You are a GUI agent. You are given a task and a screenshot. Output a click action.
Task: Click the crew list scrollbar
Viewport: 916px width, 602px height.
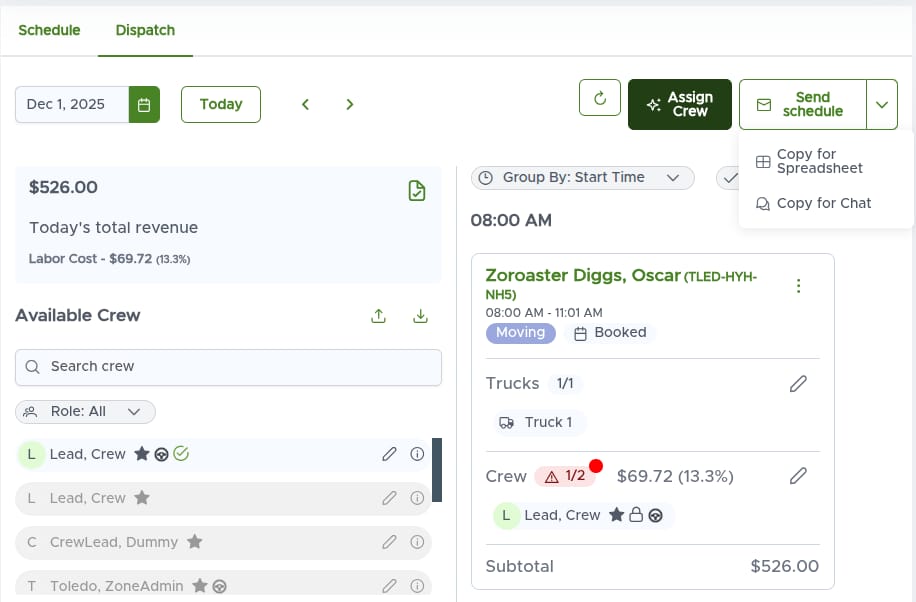coord(437,470)
